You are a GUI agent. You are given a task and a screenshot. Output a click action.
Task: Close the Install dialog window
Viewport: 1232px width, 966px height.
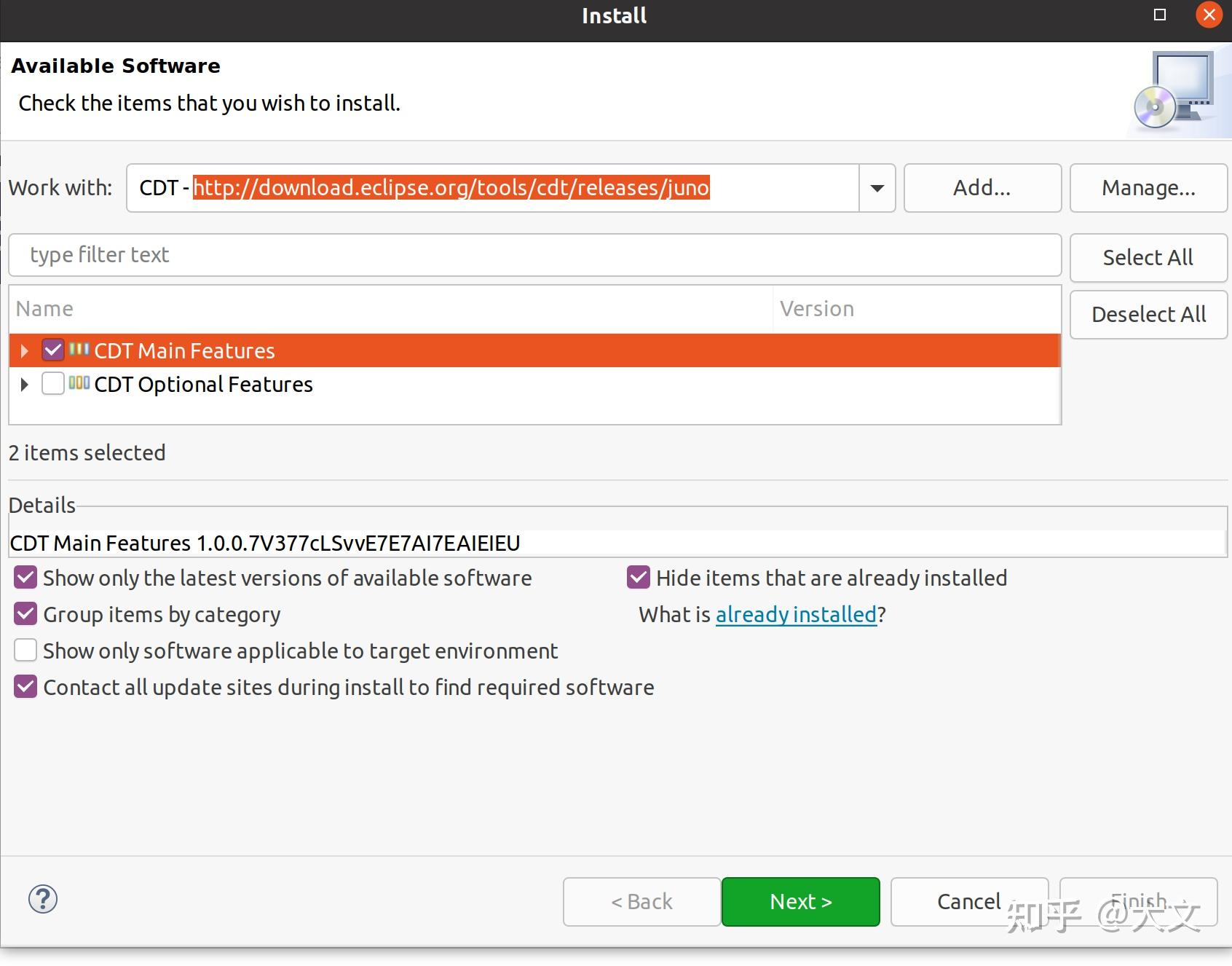1209,15
